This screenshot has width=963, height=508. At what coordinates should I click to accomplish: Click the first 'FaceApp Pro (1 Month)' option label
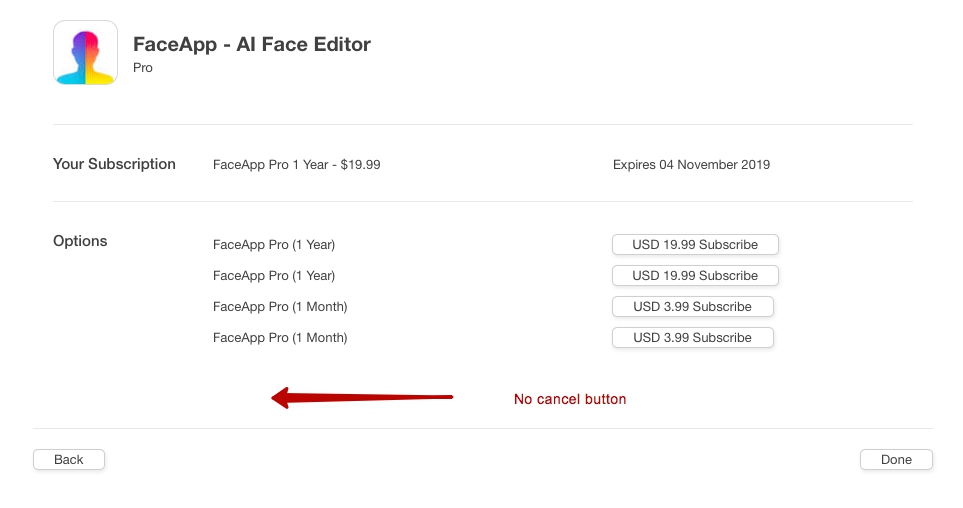click(280, 307)
